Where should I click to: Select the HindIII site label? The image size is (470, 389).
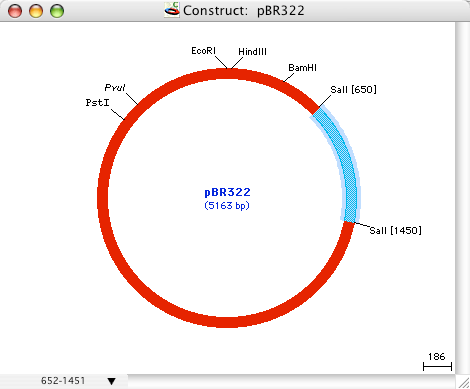click(x=252, y=52)
